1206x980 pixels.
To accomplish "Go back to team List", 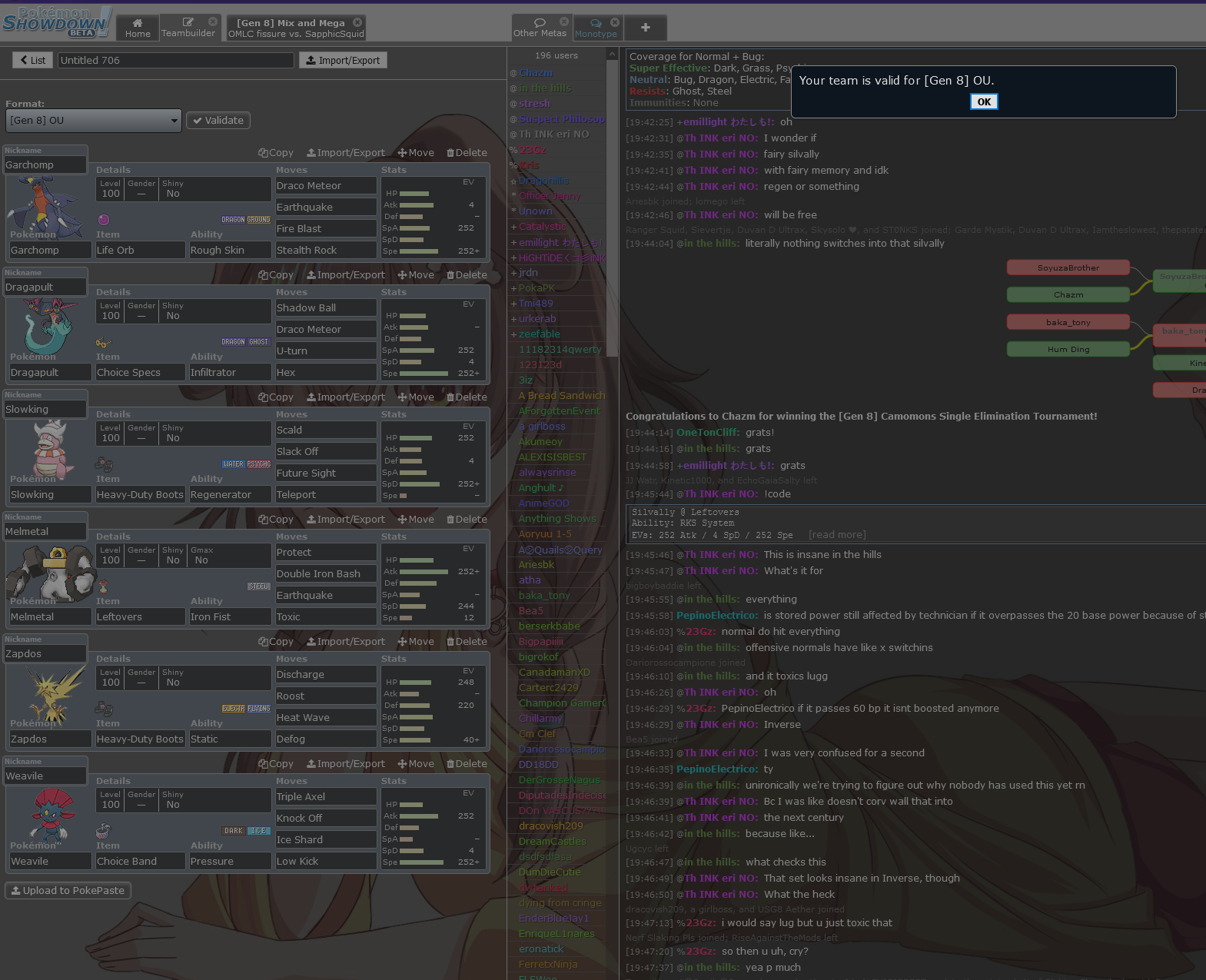I will [32, 60].
